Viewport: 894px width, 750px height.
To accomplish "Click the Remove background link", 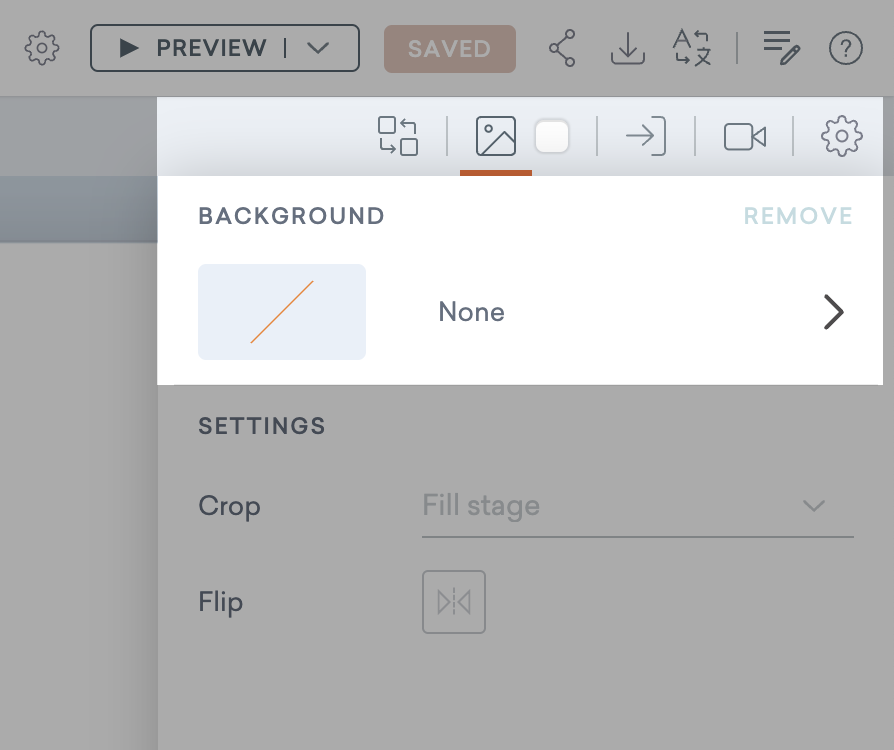I will 797,215.
